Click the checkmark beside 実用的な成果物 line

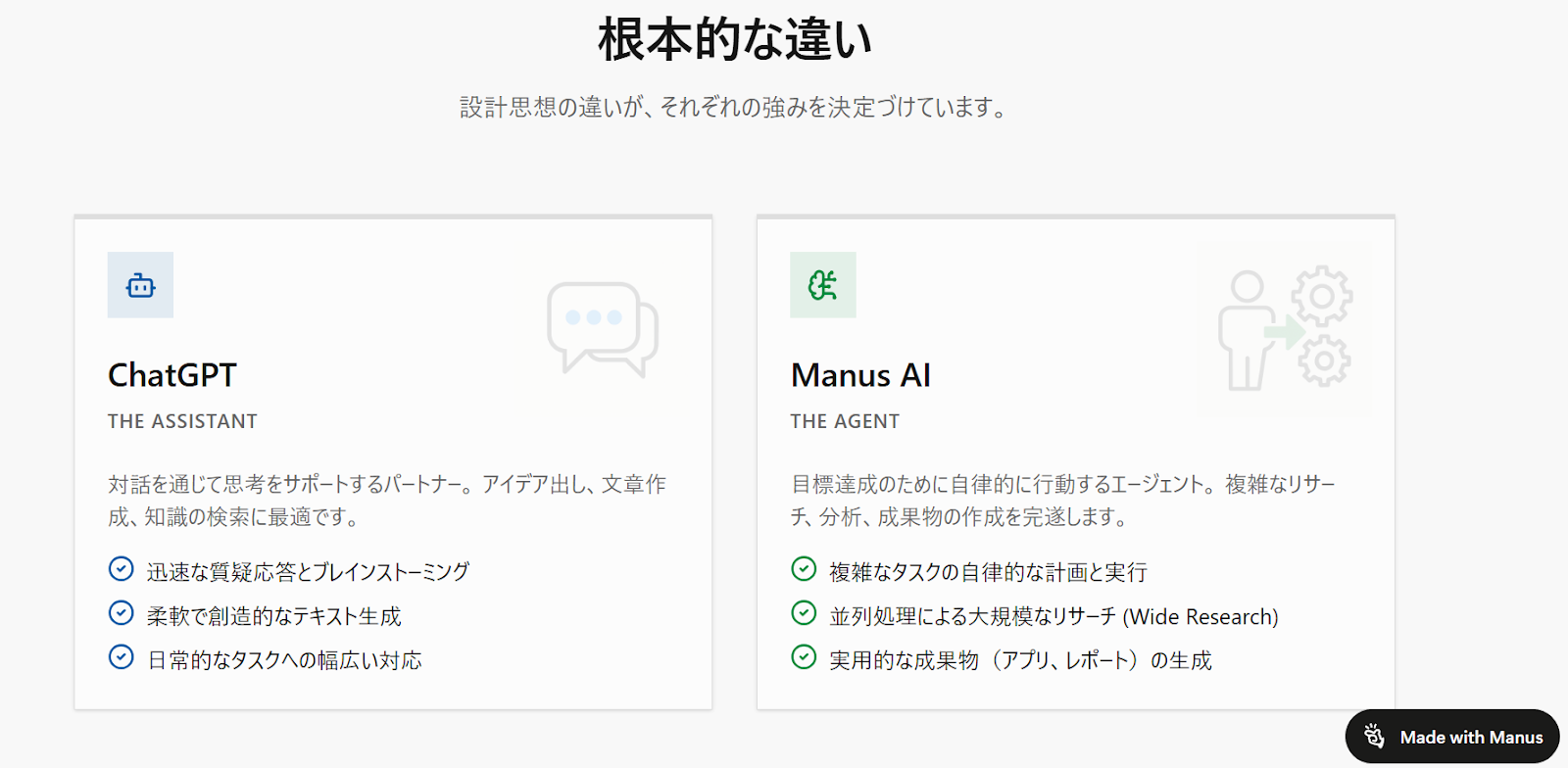[804, 657]
